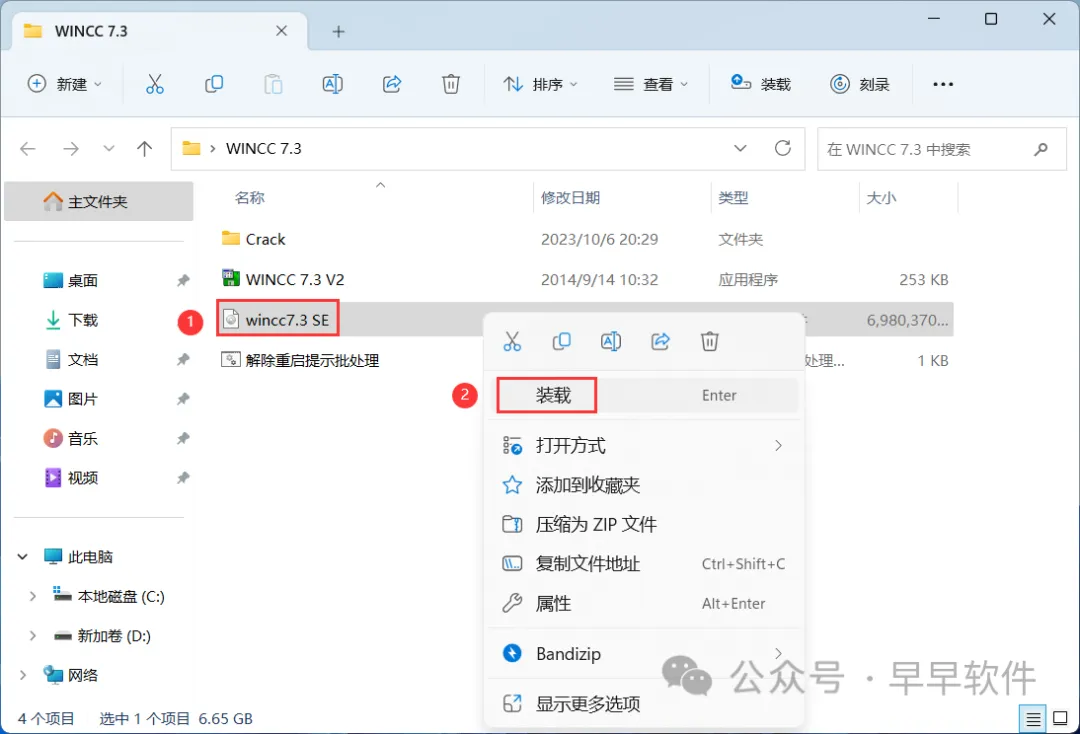Click the search magnifier icon
The image size is (1080, 734).
pyautogui.click(x=1041, y=149)
